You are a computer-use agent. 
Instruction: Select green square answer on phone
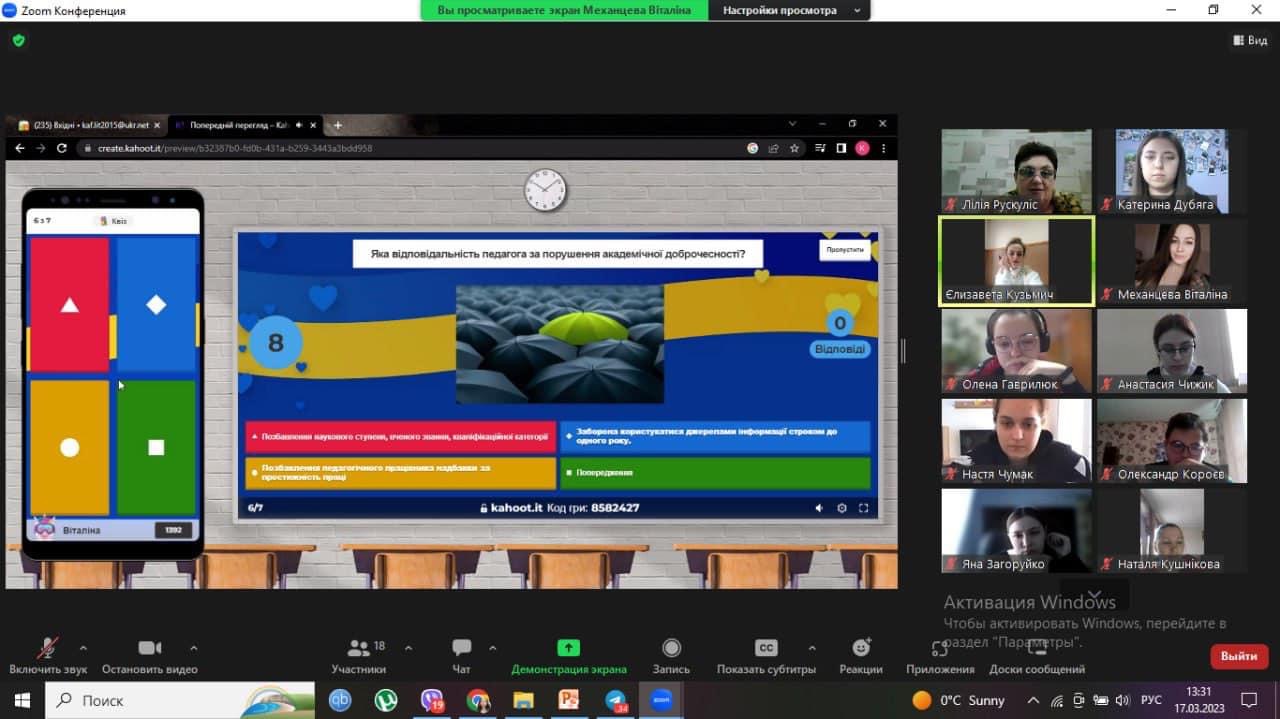coord(156,447)
